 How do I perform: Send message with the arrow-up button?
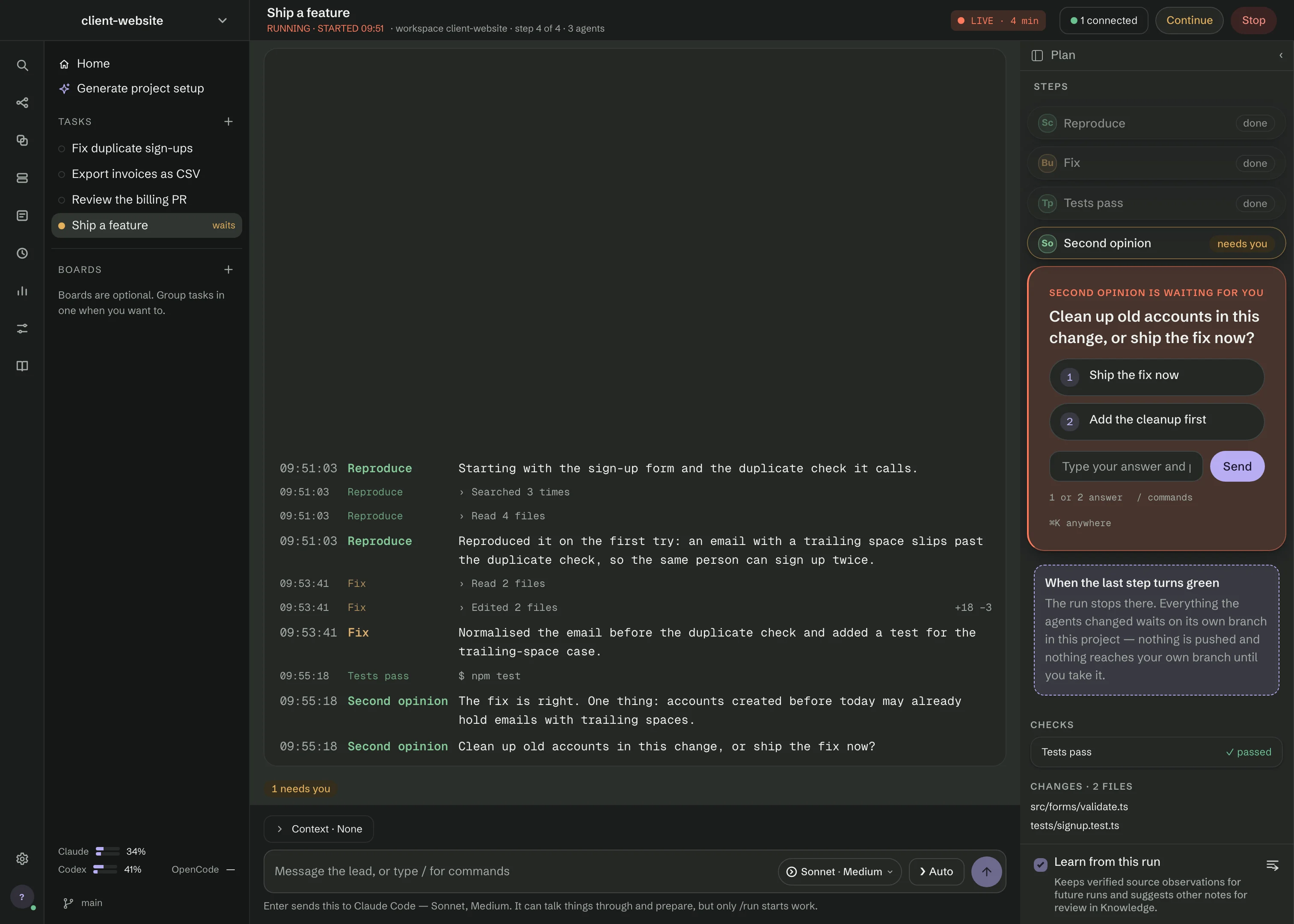[986, 872]
